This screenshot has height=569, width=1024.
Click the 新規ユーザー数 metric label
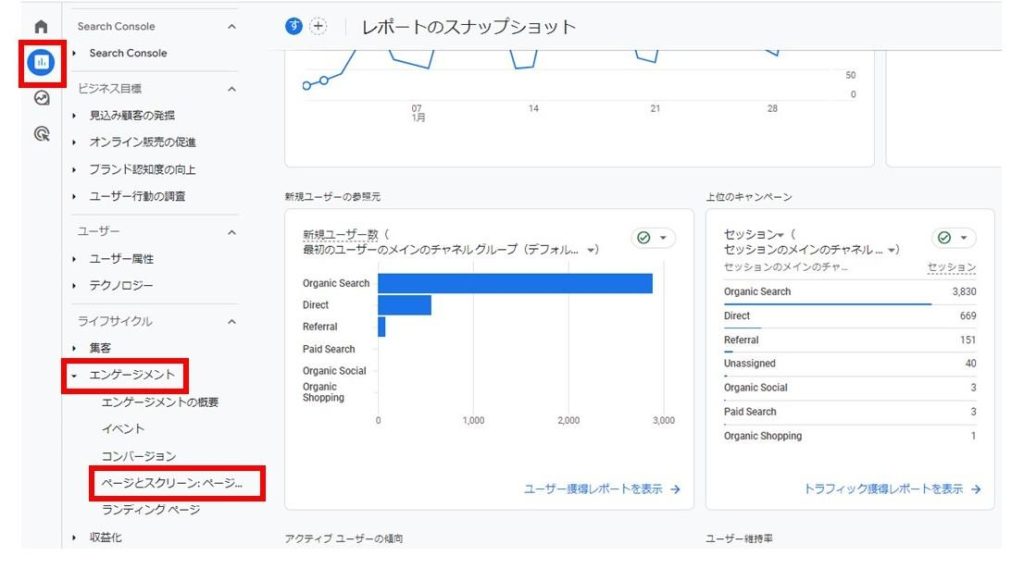click(340, 235)
